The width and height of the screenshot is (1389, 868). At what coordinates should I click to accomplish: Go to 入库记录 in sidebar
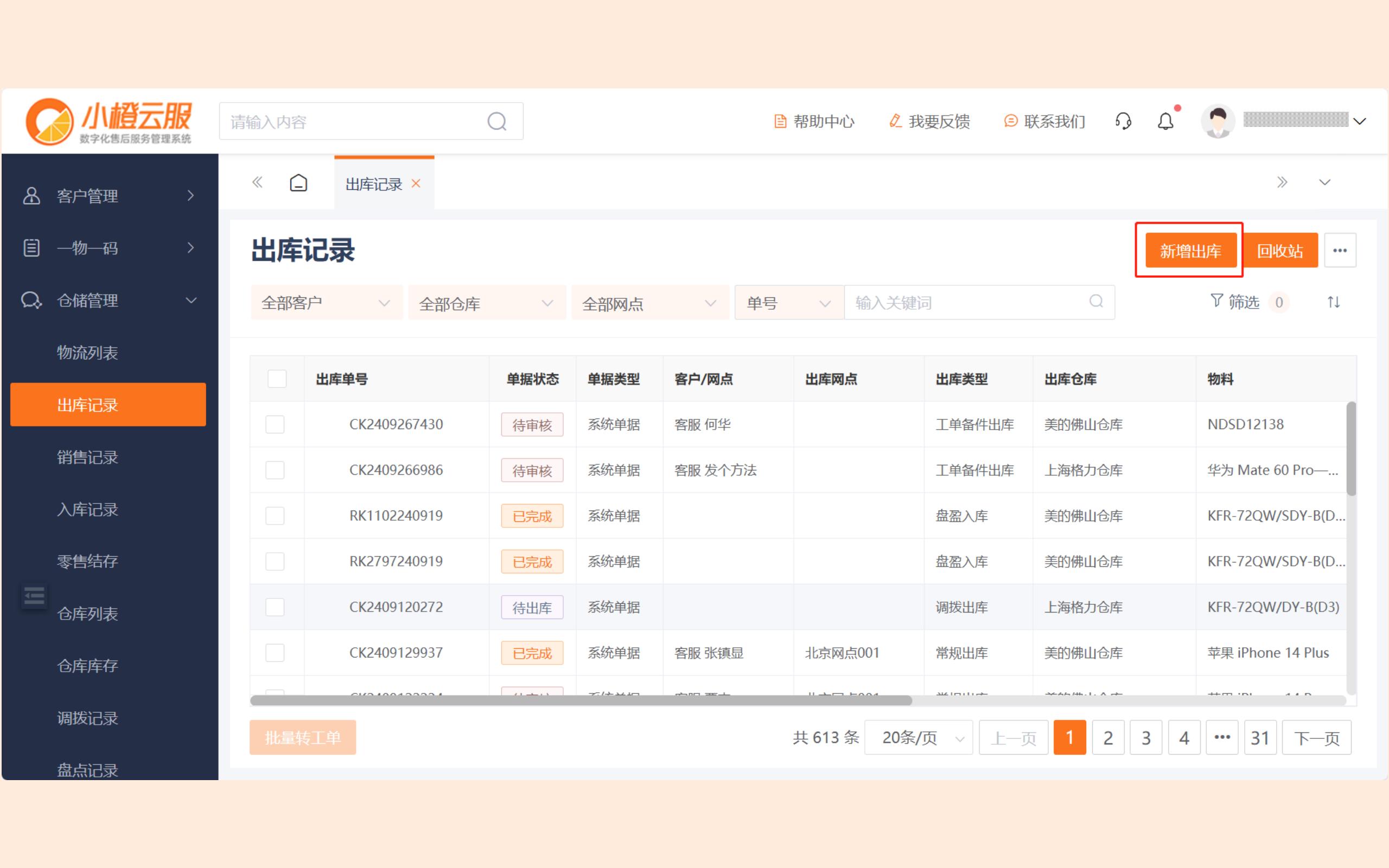pyautogui.click(x=87, y=509)
